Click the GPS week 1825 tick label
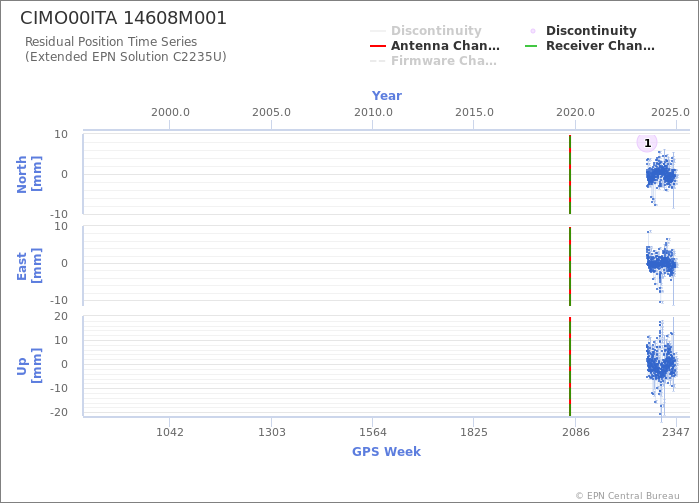This screenshot has height=504, width=700. tap(474, 432)
